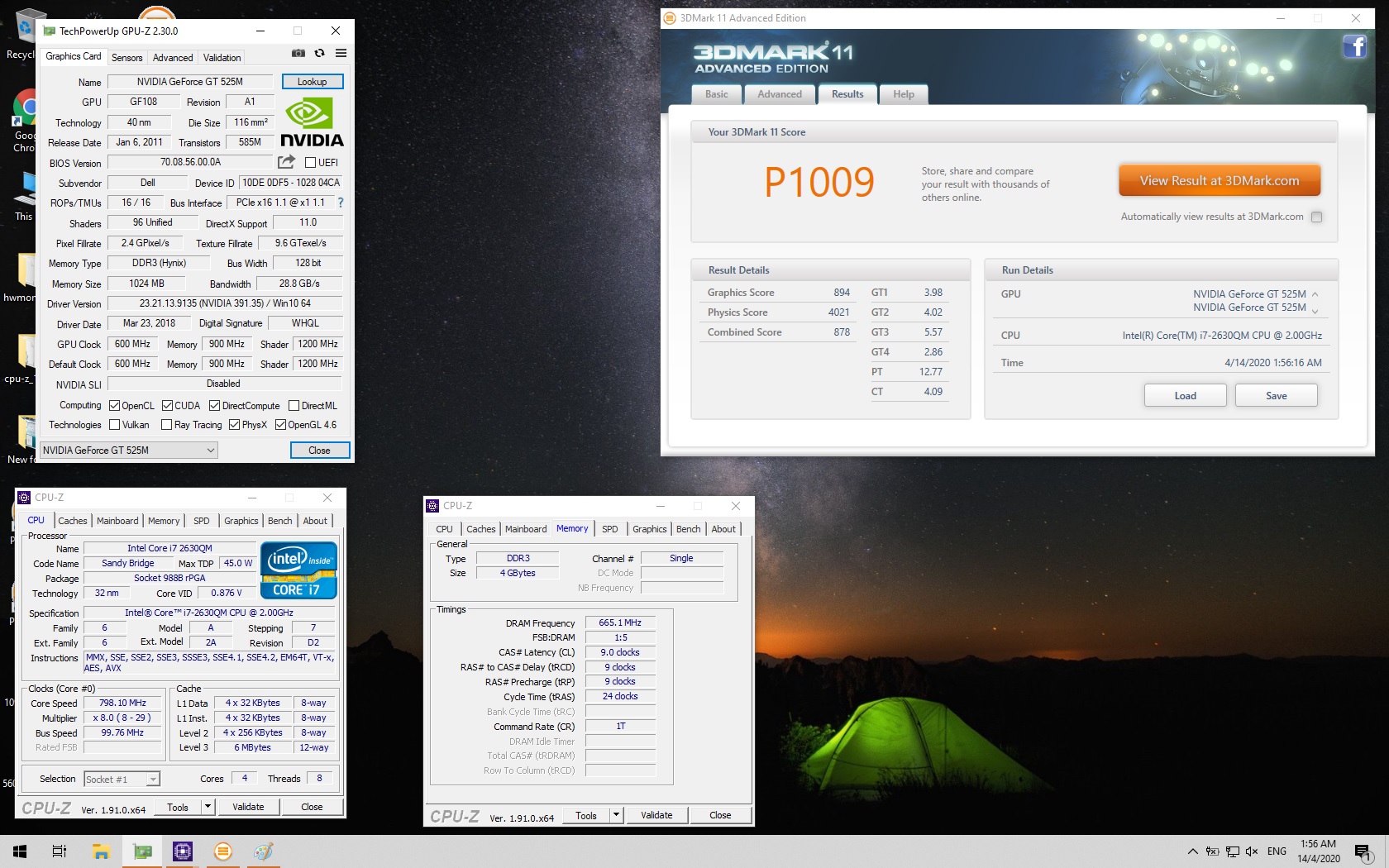Switch to GPU-Z Sensors tab
This screenshot has height=868, width=1389.
[127, 58]
